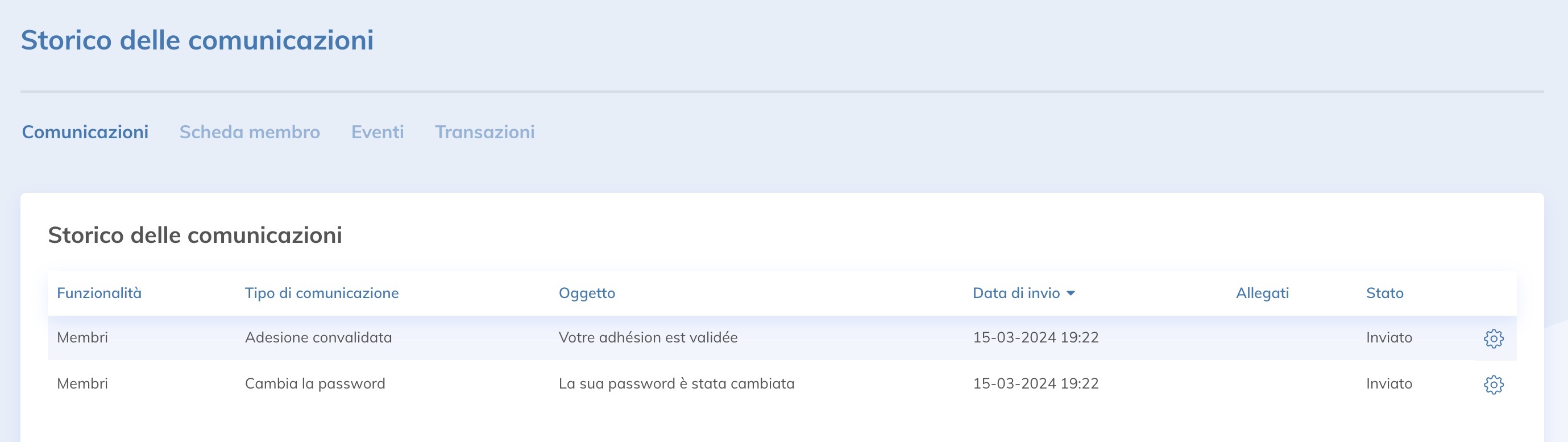Sort table by the 'Oggetto' column

click(587, 293)
